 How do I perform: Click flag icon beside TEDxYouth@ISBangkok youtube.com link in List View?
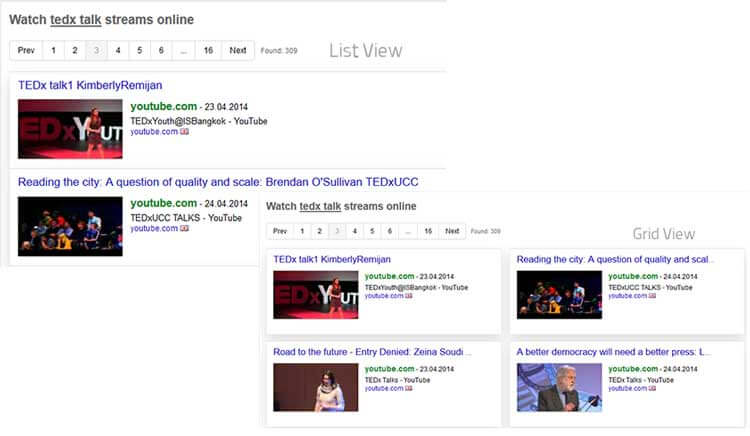[x=185, y=131]
